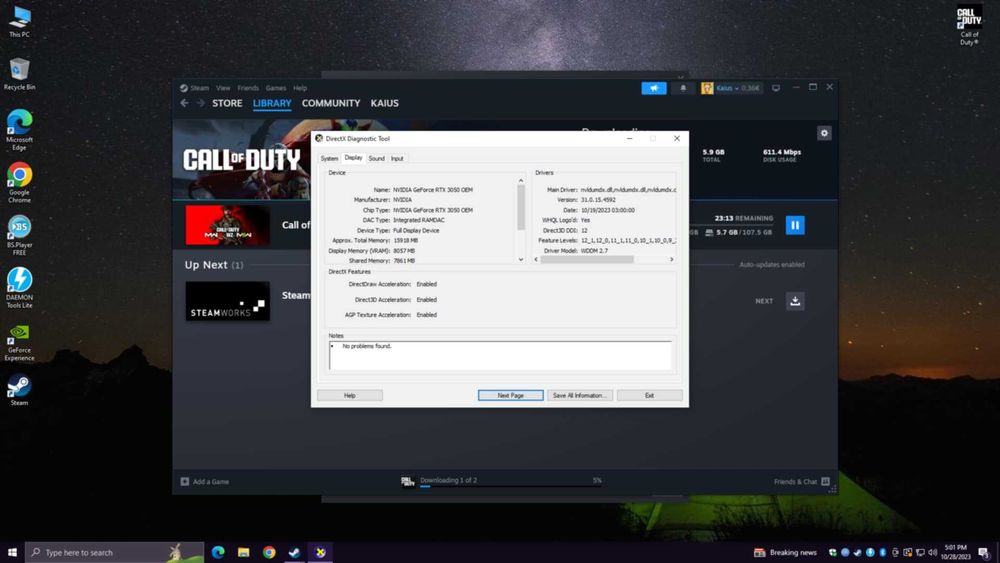Click the Steam announcements megaphone icon
This screenshot has width=1000, height=563.
[x=654, y=88]
